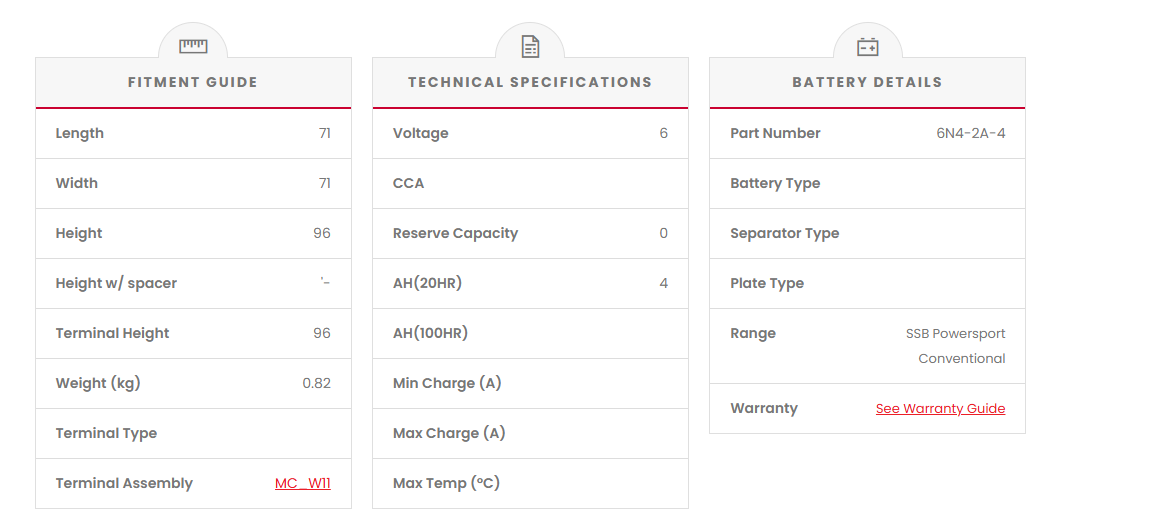Click the AH(20HR) row label
This screenshot has height=523, width=1158.
[x=427, y=284]
